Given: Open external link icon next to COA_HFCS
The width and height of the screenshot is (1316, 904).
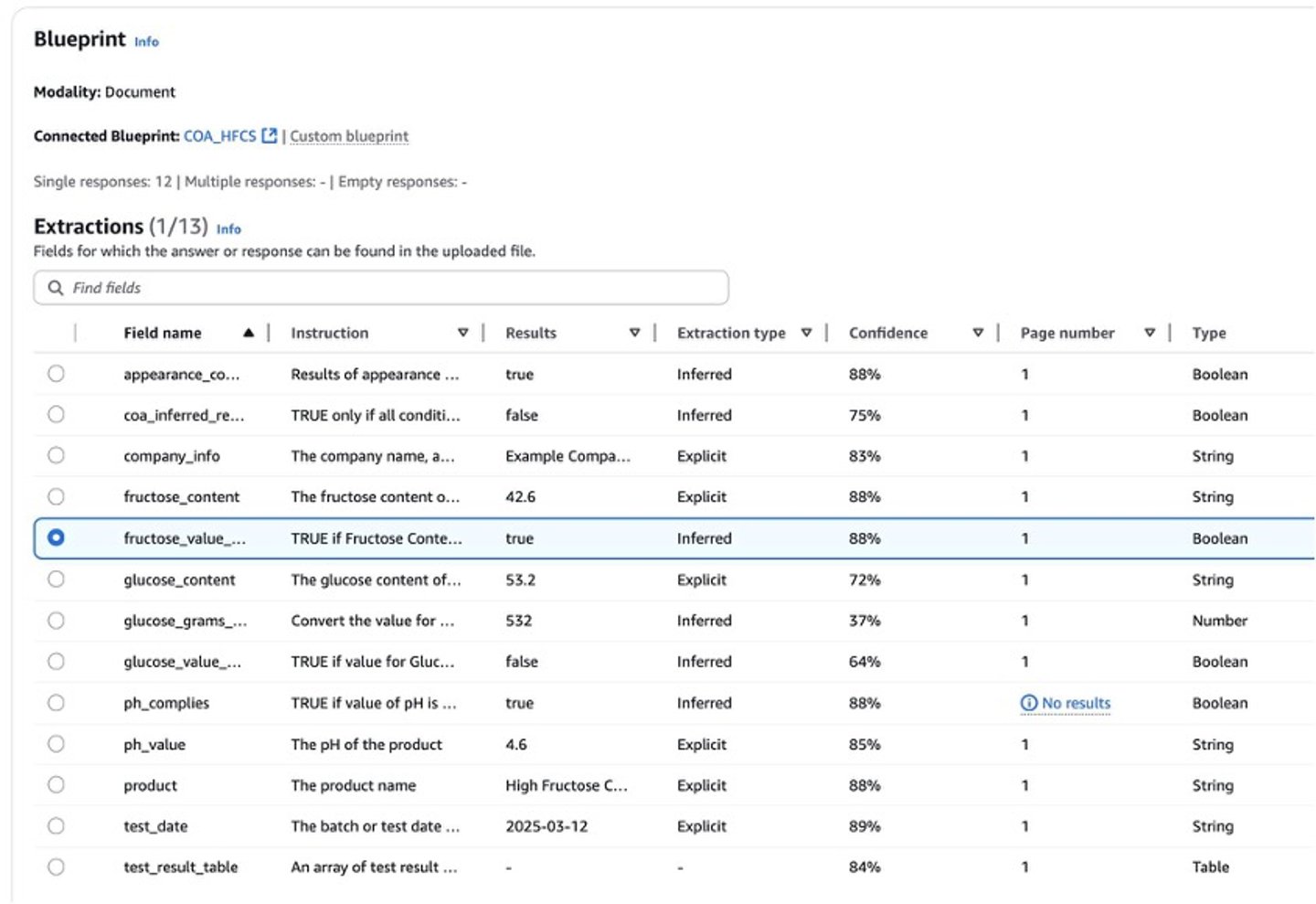Looking at the screenshot, I should pyautogui.click(x=269, y=135).
